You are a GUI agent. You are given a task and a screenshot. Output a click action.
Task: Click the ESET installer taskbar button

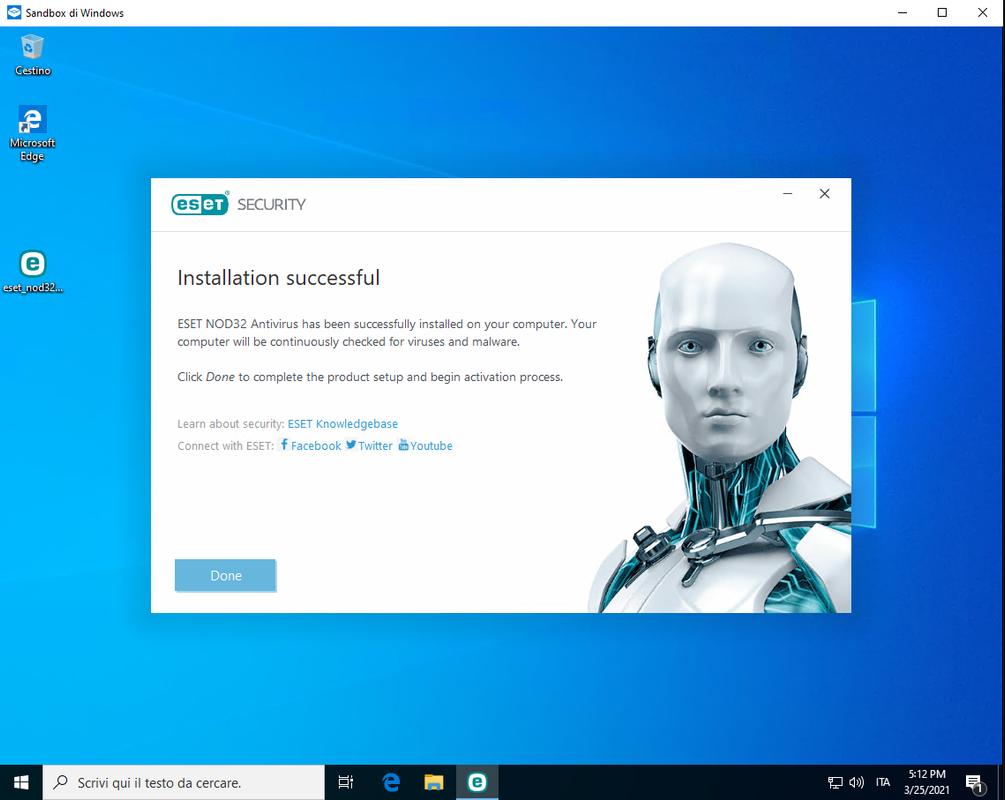click(477, 782)
